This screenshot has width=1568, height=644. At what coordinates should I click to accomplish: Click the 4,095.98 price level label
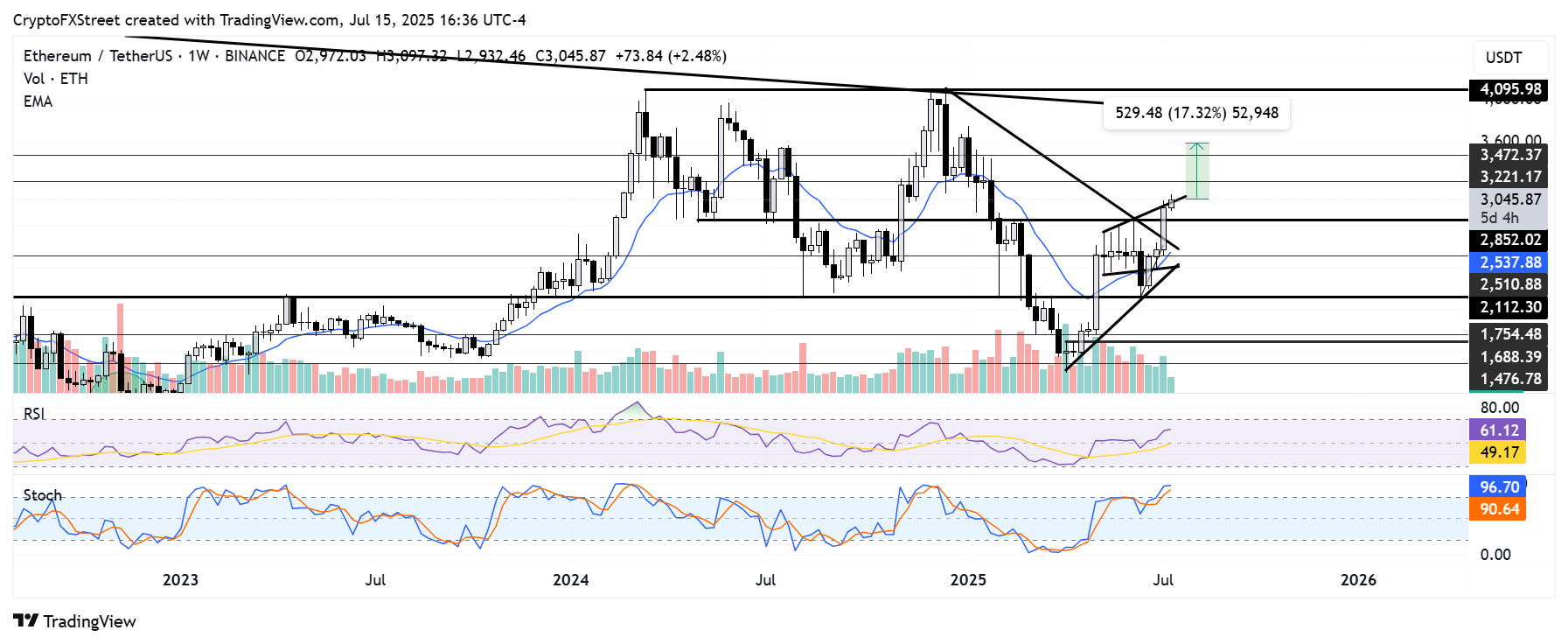[1510, 89]
